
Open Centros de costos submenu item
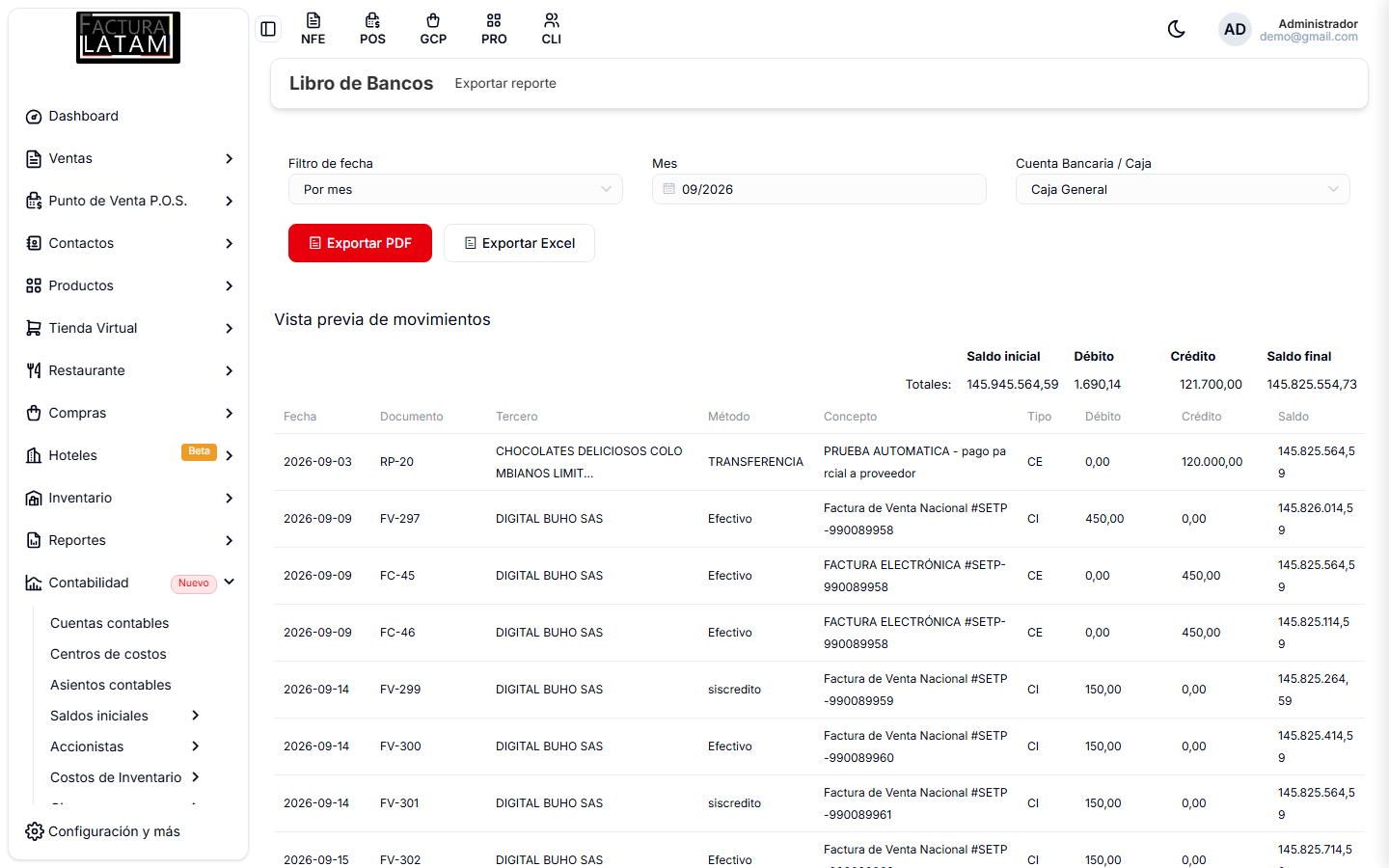pyautogui.click(x=108, y=654)
